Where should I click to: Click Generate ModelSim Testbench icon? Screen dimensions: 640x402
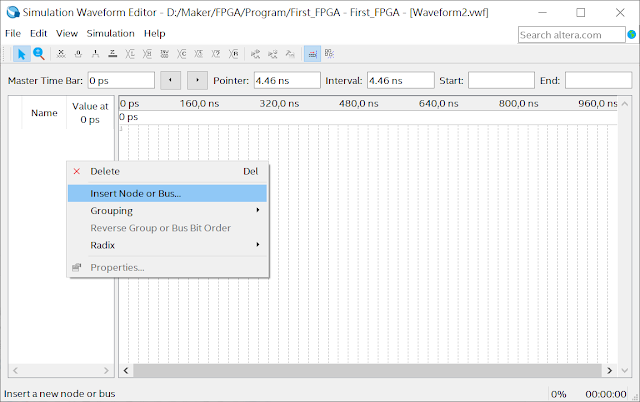pos(290,54)
